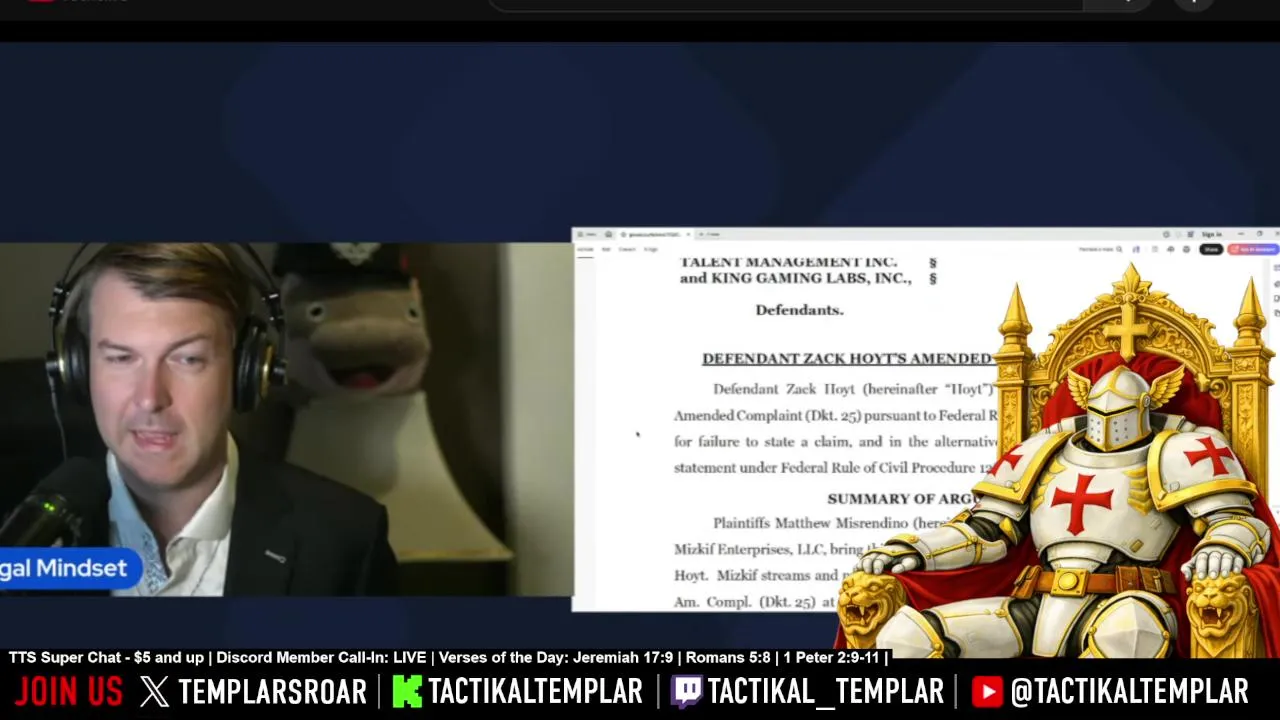Open the E-Sign tab in Acrobat
1280x720 pixels.
point(651,249)
